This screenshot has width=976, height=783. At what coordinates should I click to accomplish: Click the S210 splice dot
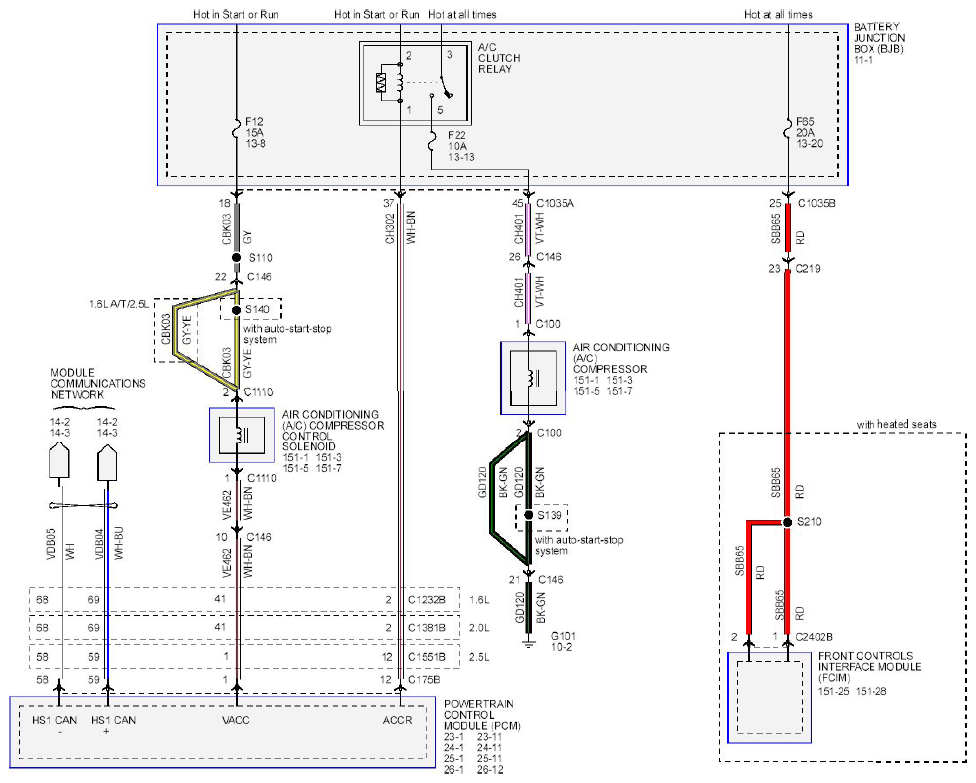click(x=787, y=522)
